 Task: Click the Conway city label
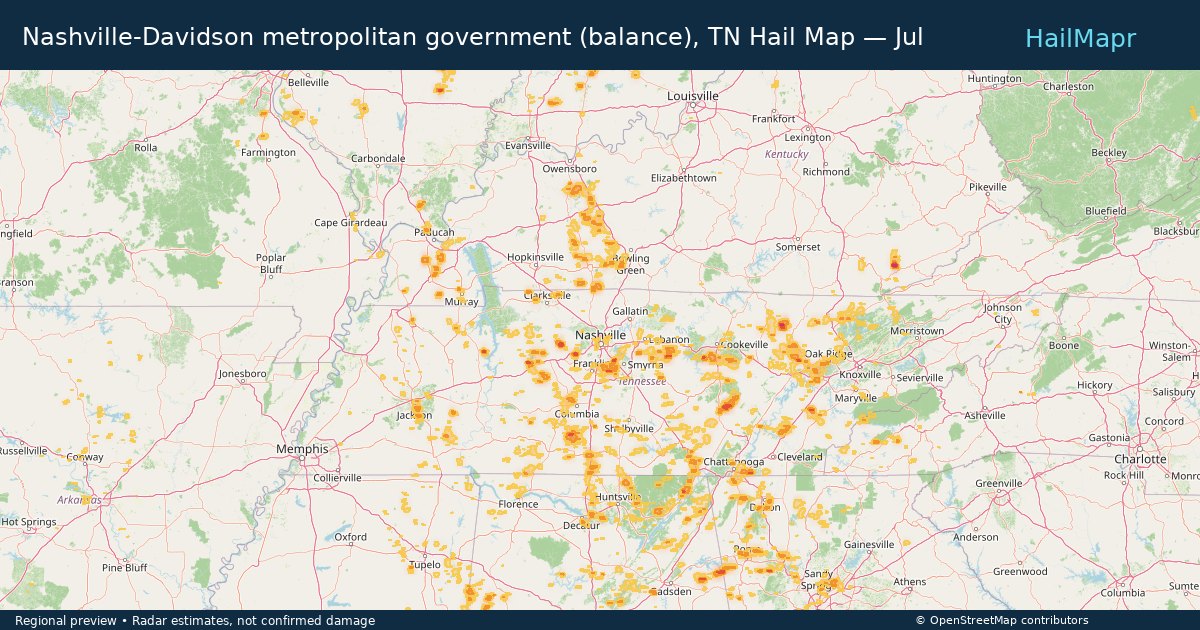coord(85,457)
